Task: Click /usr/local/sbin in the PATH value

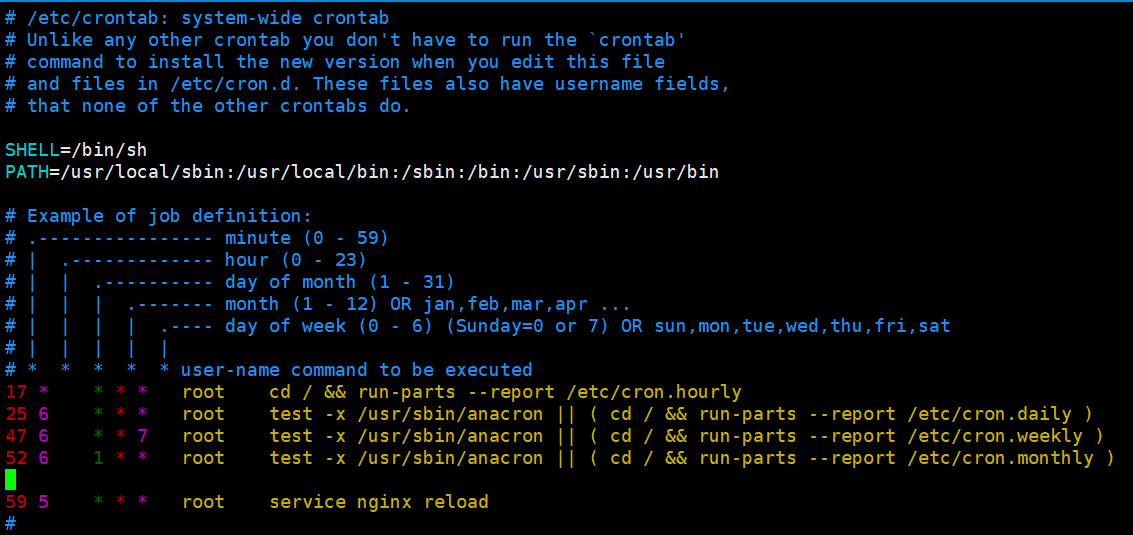Action: point(142,172)
